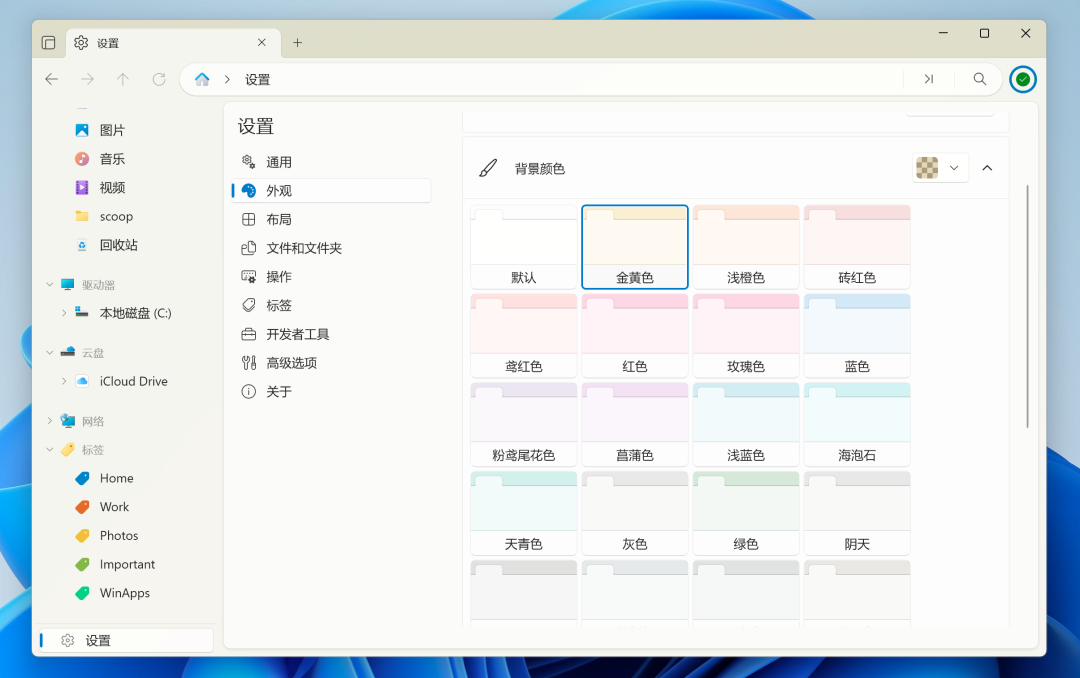Open search with magnifier icon

979,79
